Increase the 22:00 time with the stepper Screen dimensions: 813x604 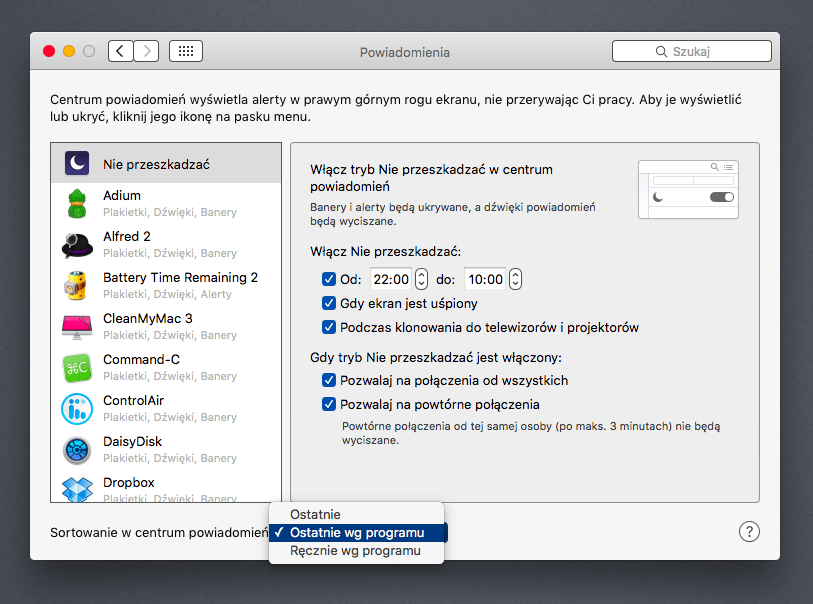(x=421, y=274)
